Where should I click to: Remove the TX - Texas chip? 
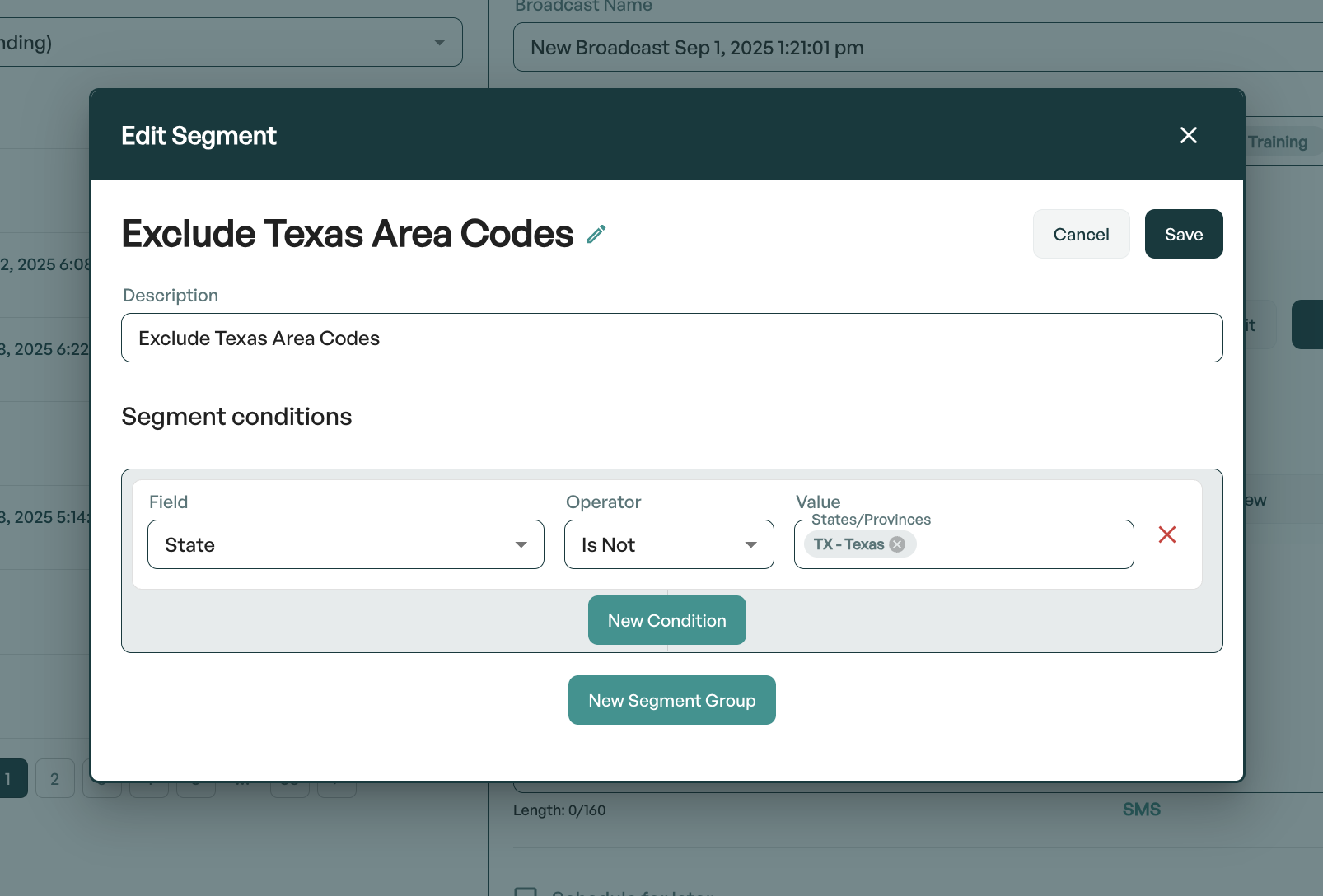[898, 544]
